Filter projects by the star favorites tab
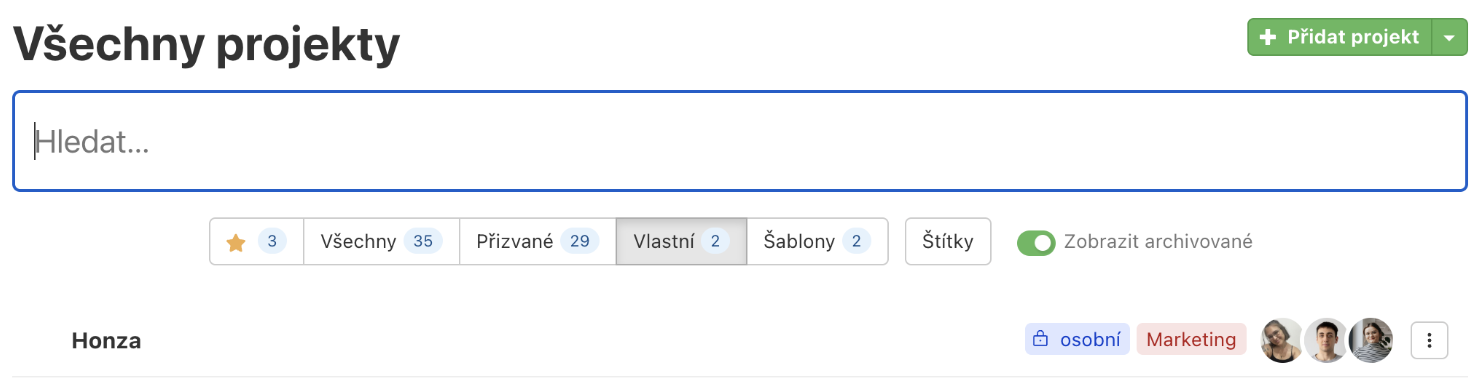 click(x=256, y=241)
